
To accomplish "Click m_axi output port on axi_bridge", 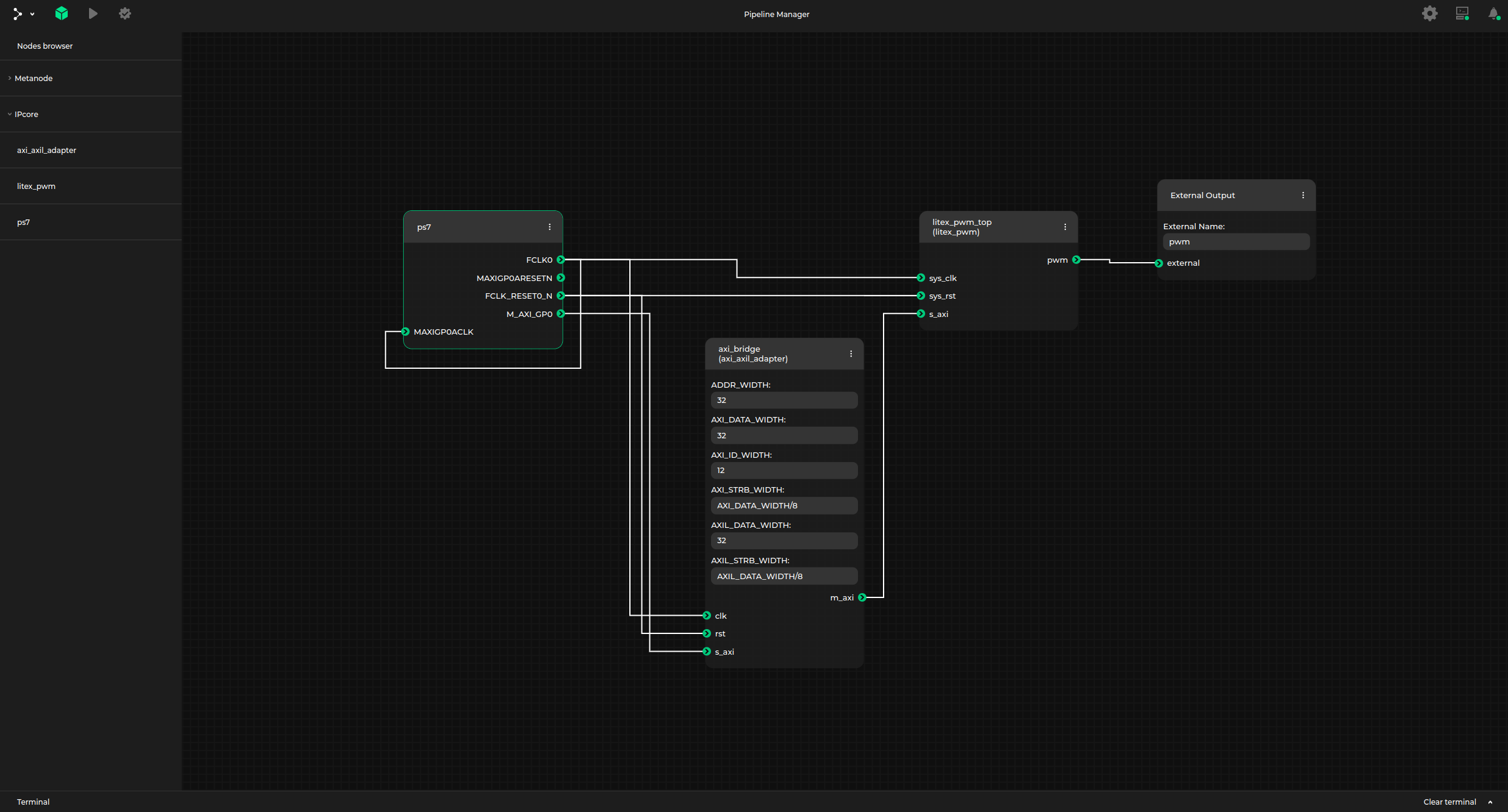I will click(862, 597).
